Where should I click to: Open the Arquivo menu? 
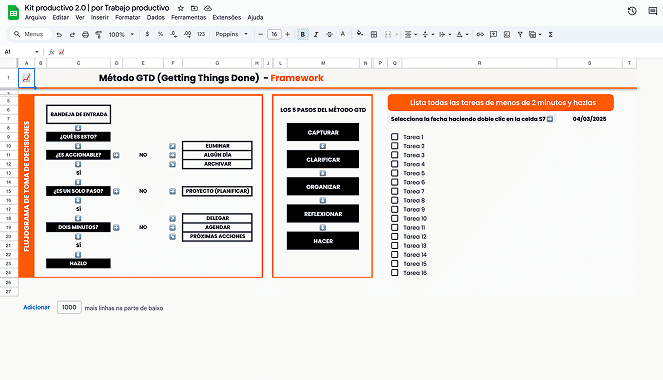pyautogui.click(x=36, y=17)
